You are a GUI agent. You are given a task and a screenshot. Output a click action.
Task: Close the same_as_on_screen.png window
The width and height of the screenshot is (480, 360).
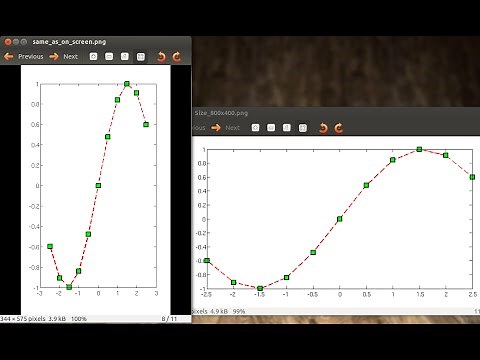pos(8,42)
